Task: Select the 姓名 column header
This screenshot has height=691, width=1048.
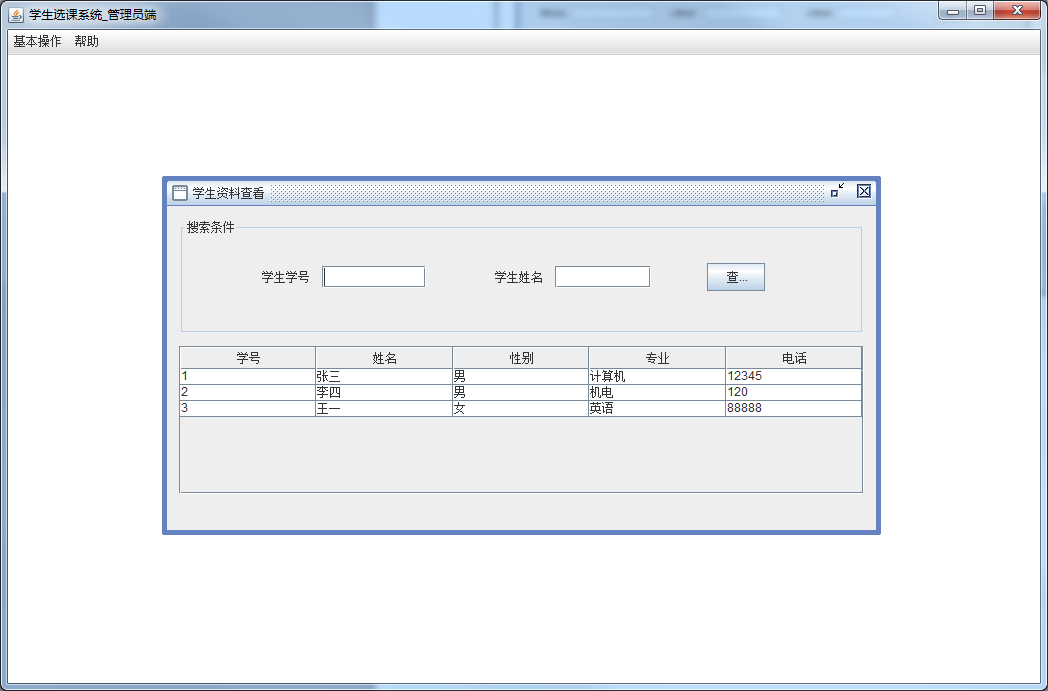Action: (383, 357)
